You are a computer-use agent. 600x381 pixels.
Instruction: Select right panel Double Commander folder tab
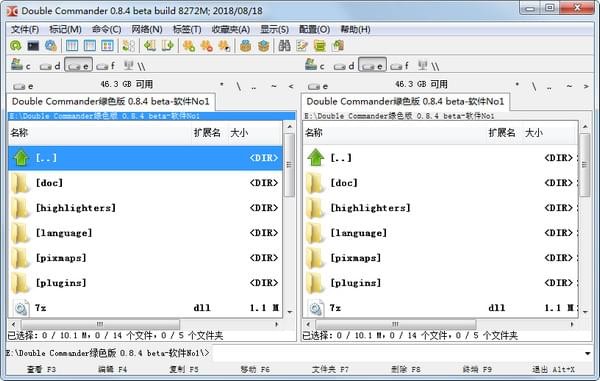[x=406, y=102]
